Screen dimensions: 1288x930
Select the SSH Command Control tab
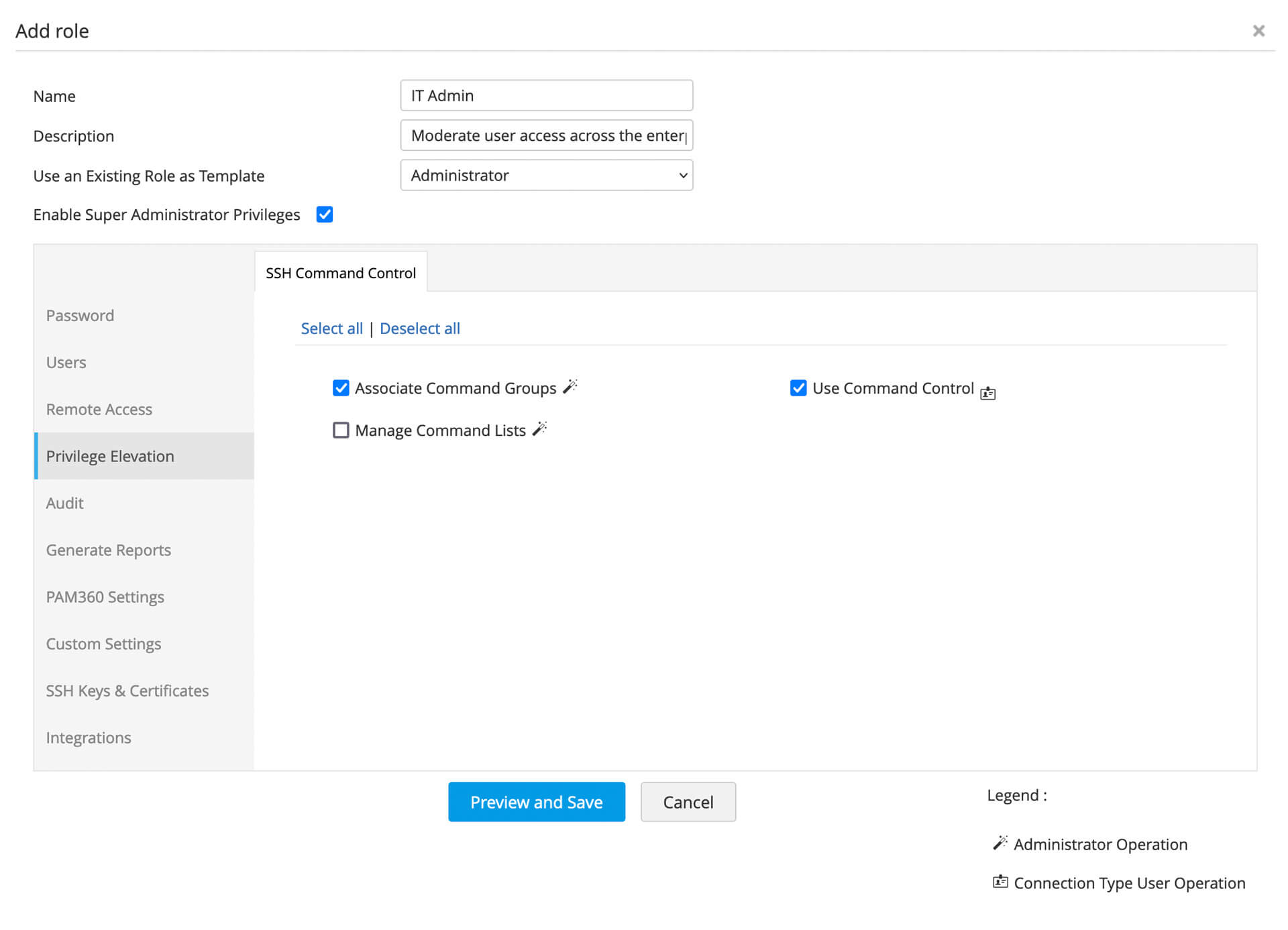click(341, 273)
